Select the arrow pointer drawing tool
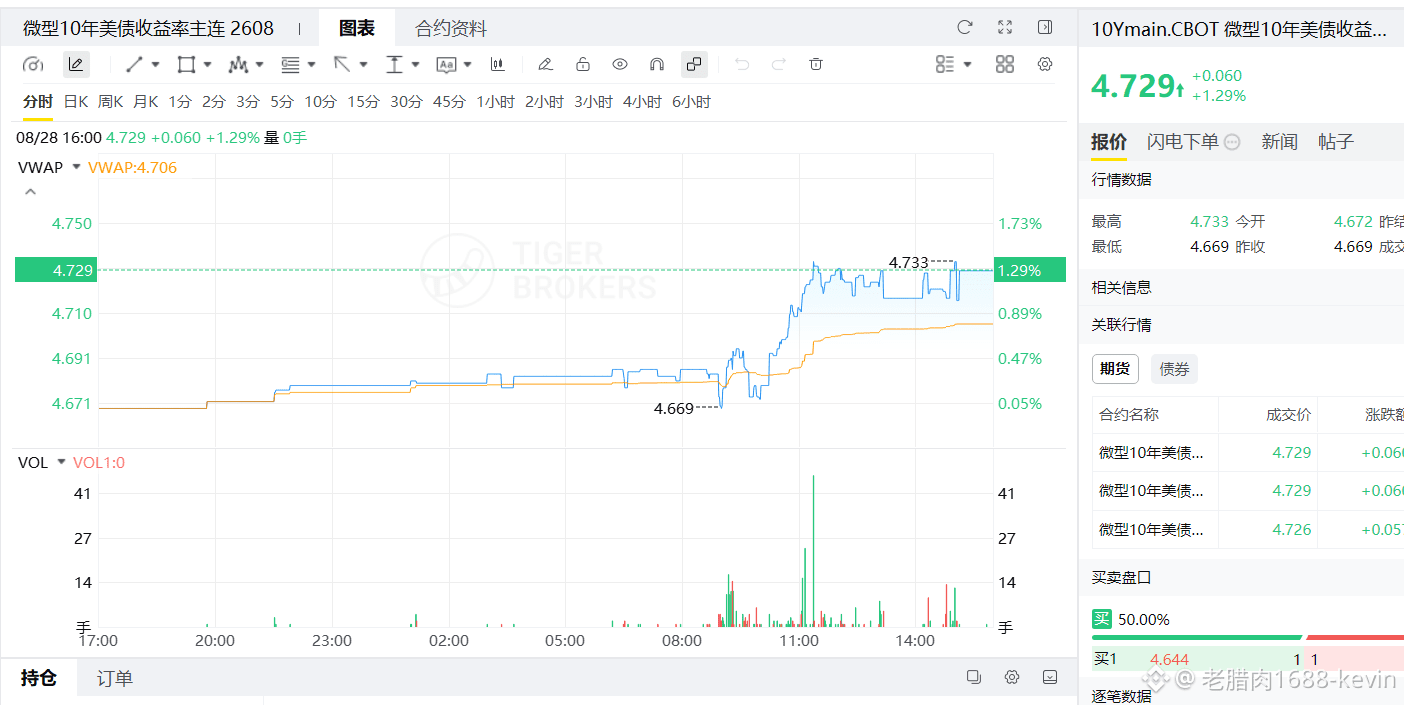Viewport: 1404px width, 705px height. [x=342, y=65]
